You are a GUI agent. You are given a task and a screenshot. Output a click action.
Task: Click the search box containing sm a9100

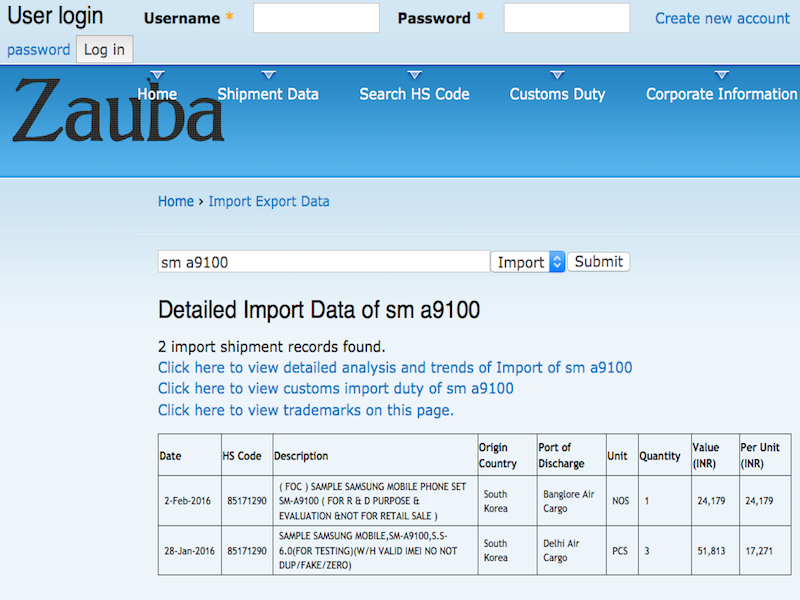tap(323, 262)
